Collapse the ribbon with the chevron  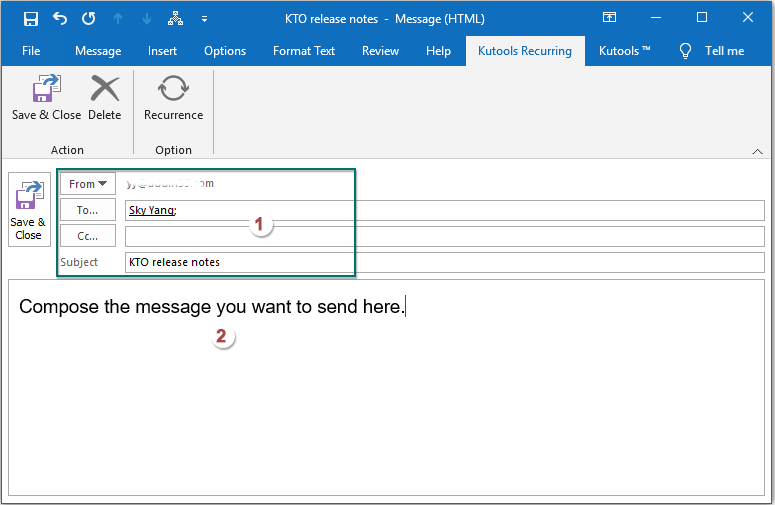(757, 151)
